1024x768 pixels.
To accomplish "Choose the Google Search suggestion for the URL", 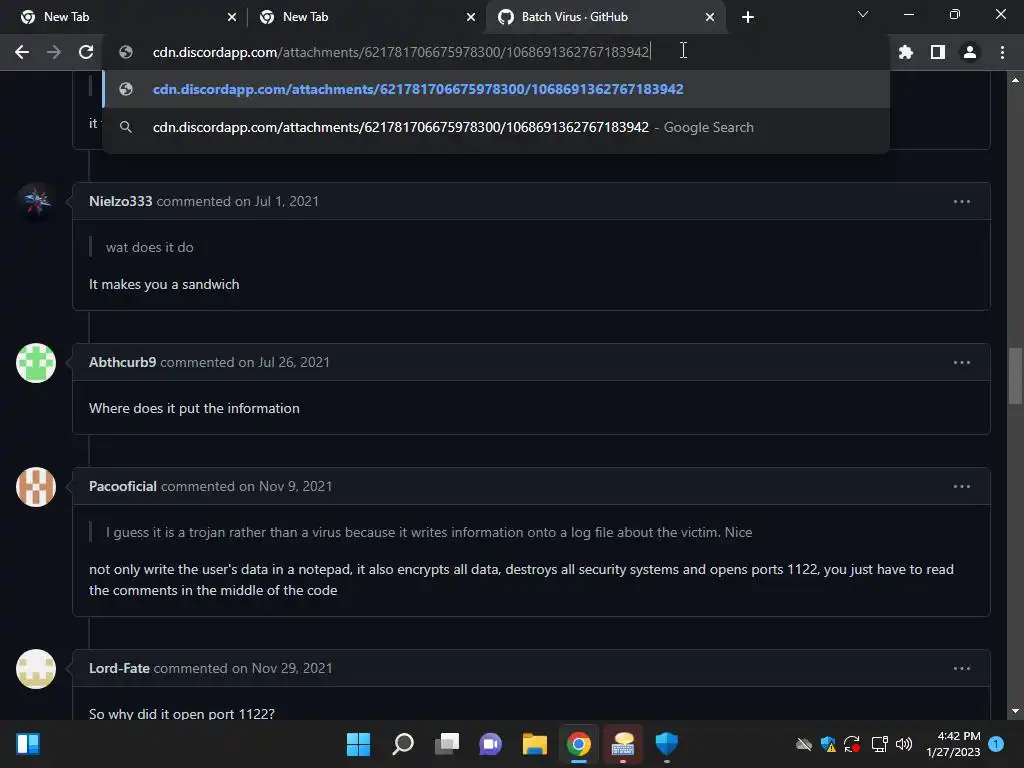I will pos(496,127).
